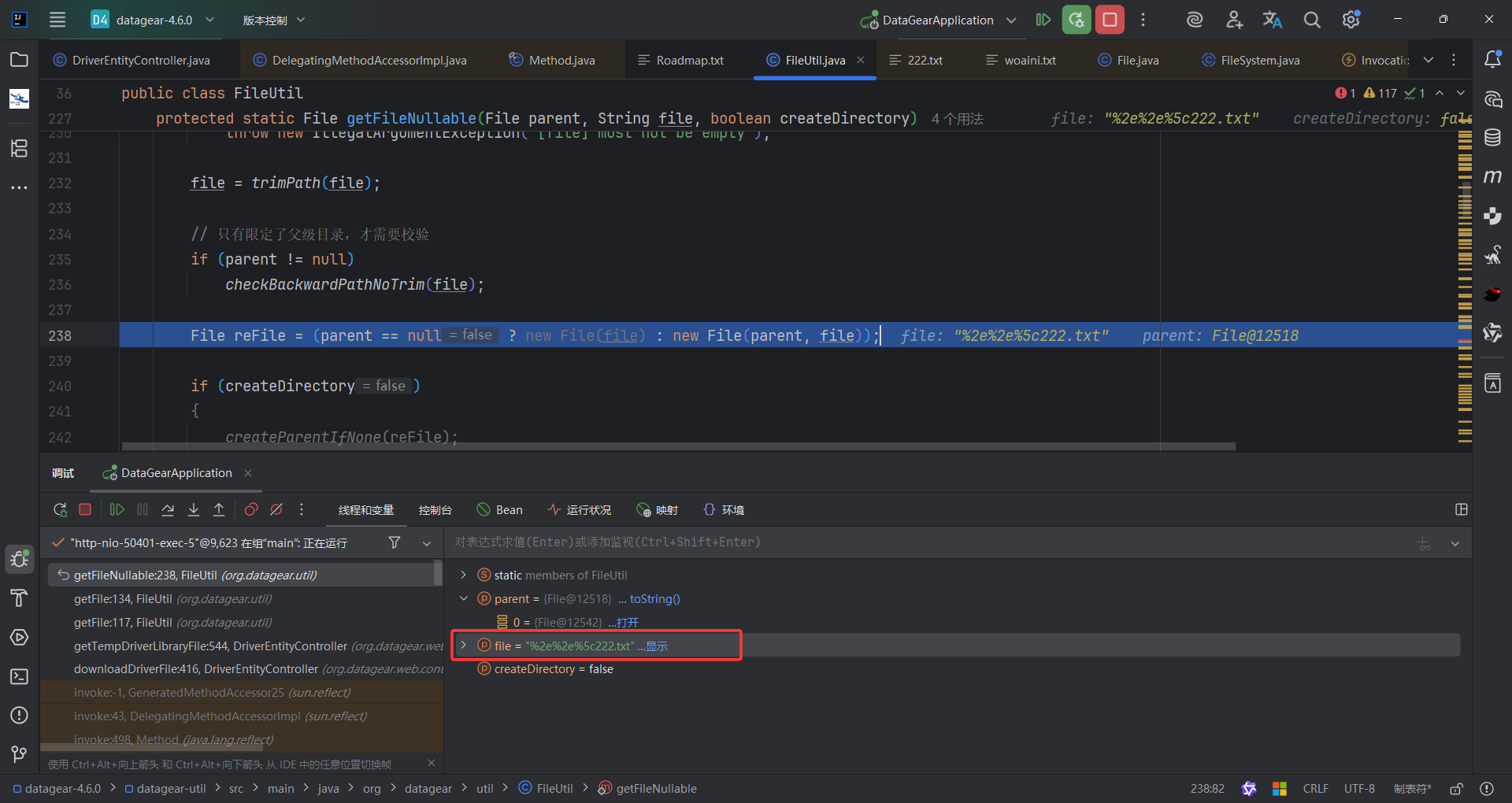
Task: Click View Breakpoints red circles icon
Action: (x=251, y=510)
